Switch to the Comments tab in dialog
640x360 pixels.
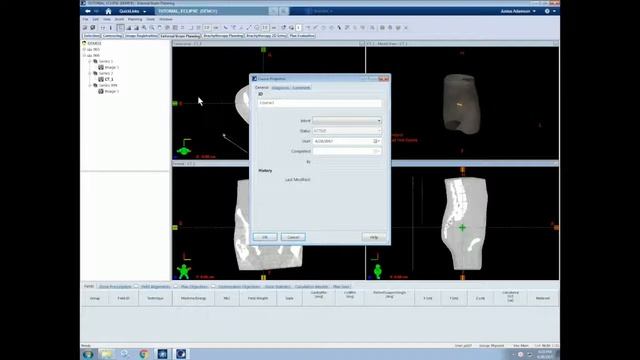point(302,88)
